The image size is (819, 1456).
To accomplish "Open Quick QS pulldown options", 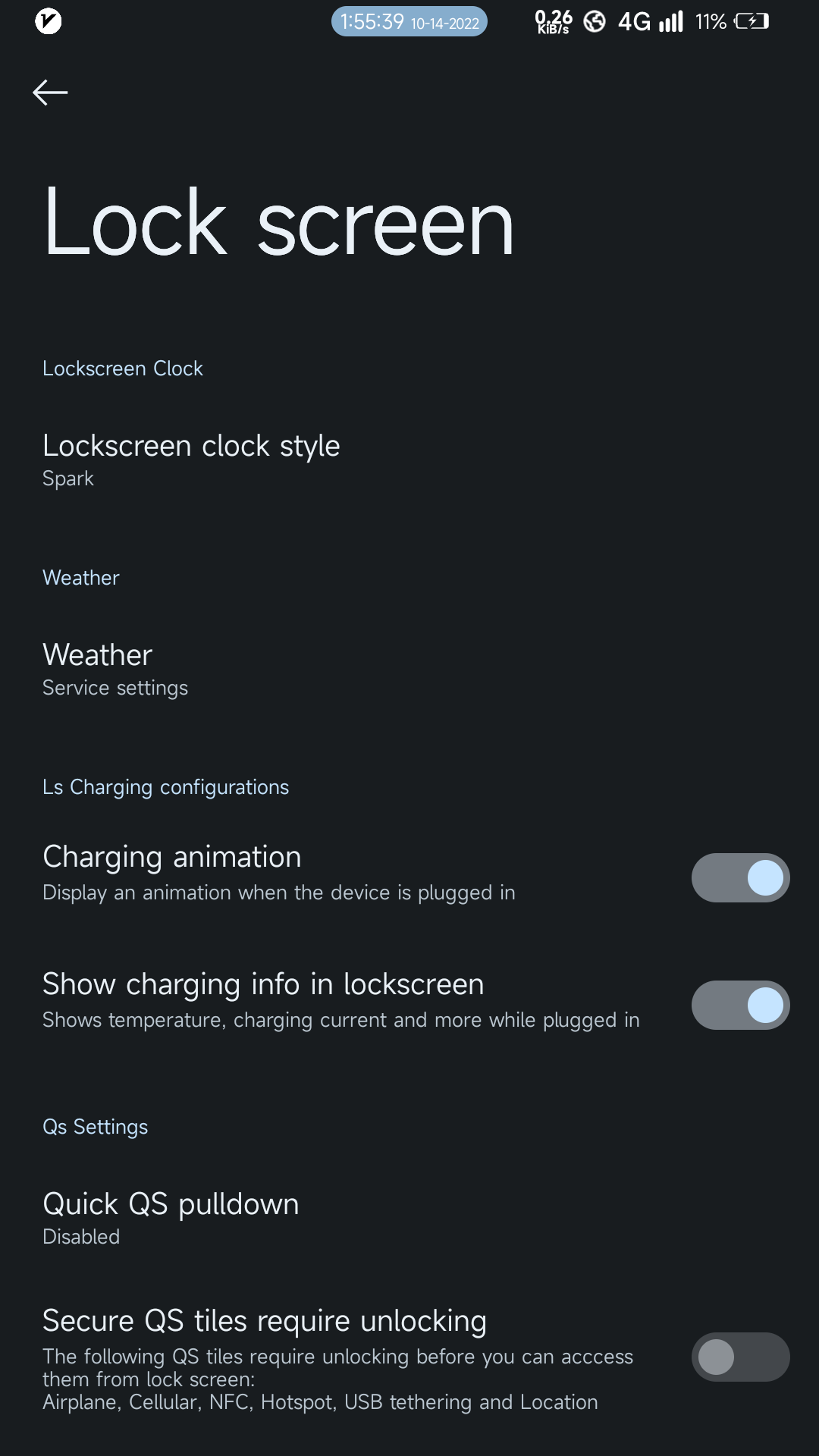I will (171, 1218).
